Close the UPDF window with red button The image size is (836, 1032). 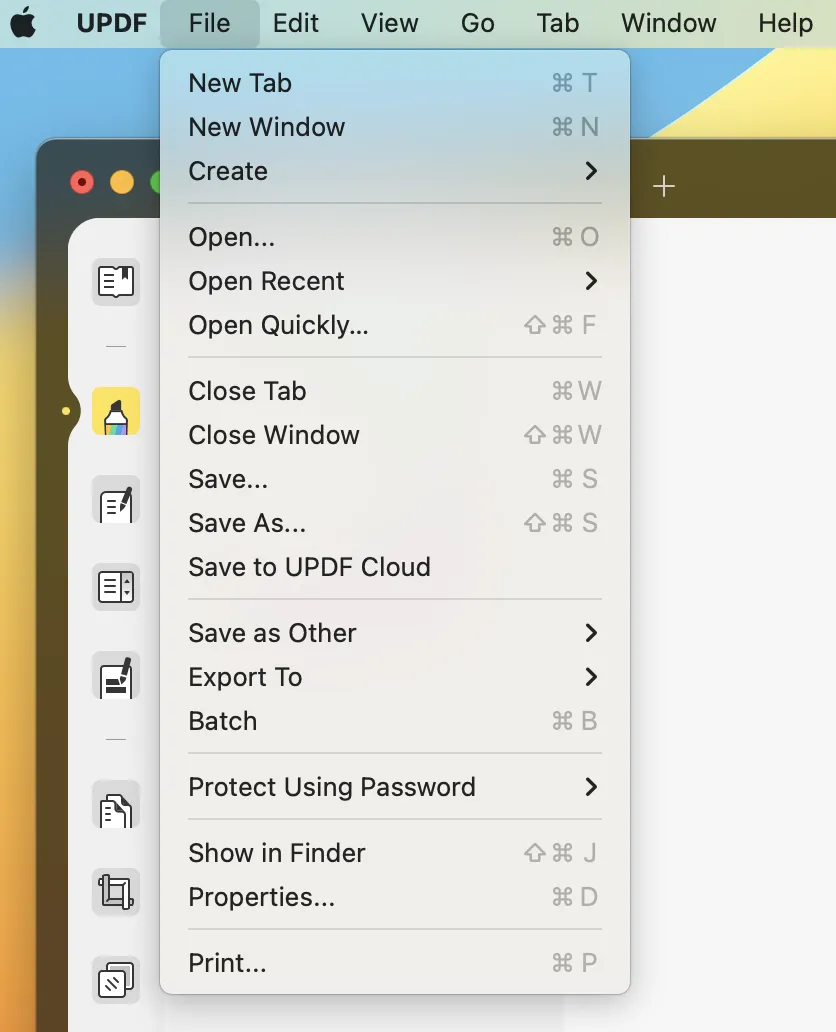point(82,182)
